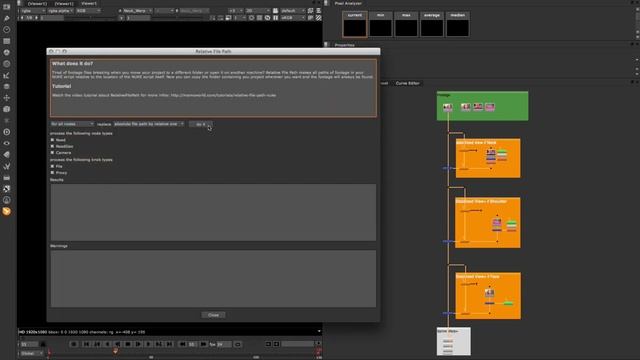The image size is (640, 360).
Task: Open the 'for all nodes' dropdown
Action: [72, 124]
